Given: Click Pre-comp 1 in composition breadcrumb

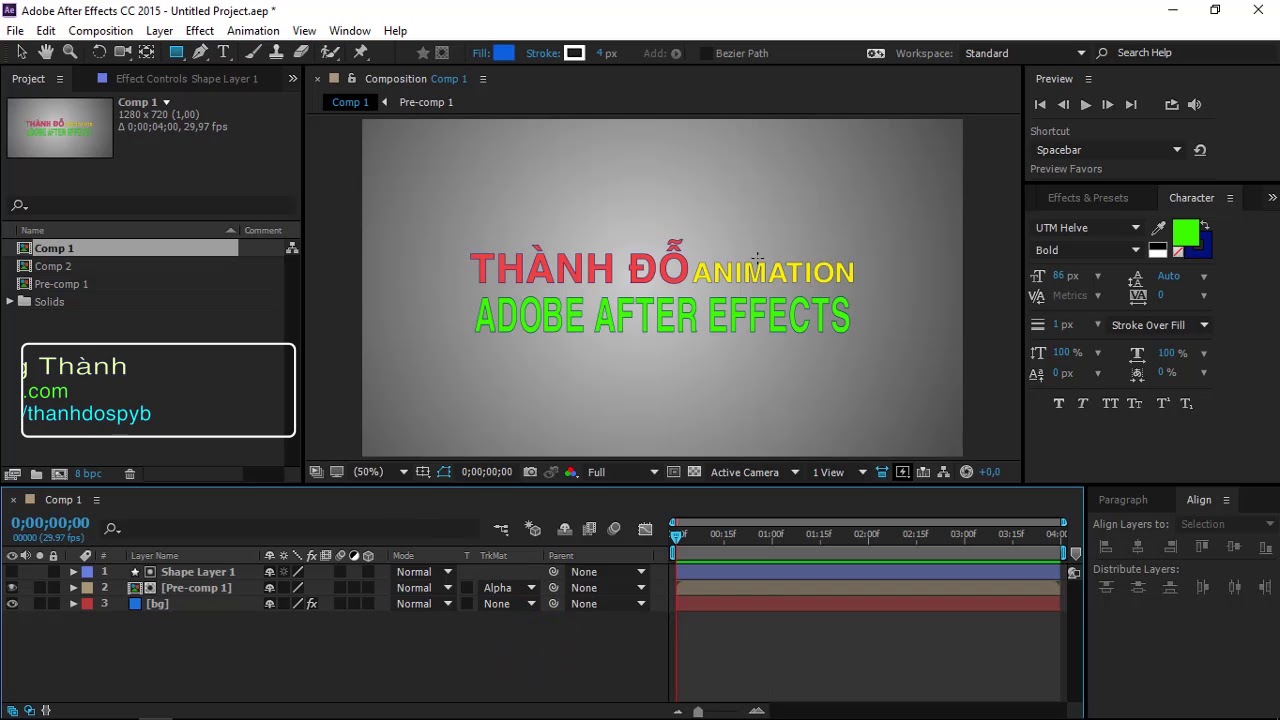Looking at the screenshot, I should pyautogui.click(x=426, y=102).
